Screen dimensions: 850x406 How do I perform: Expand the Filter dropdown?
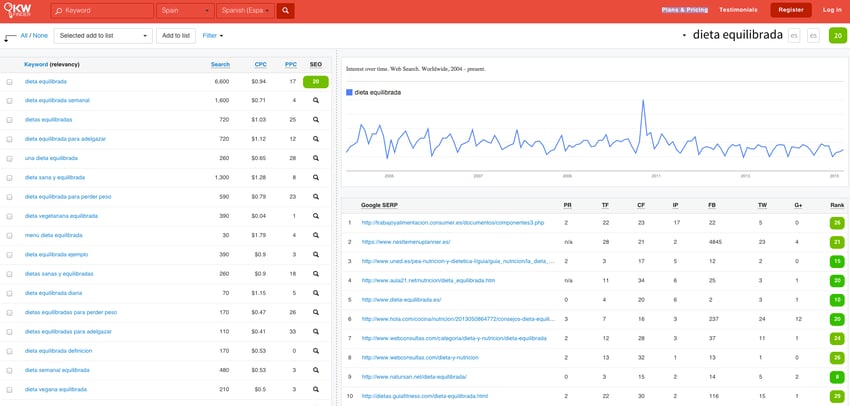pyautogui.click(x=212, y=36)
